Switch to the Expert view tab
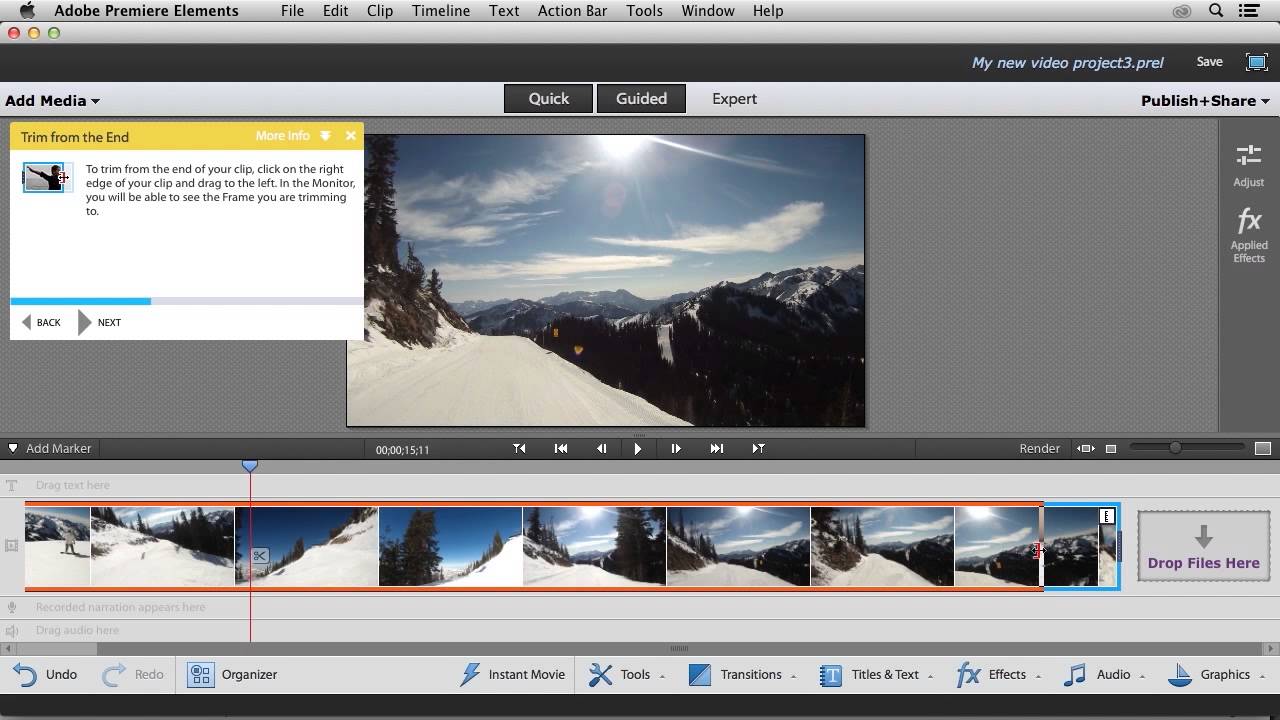This screenshot has height=720, width=1280. [734, 98]
